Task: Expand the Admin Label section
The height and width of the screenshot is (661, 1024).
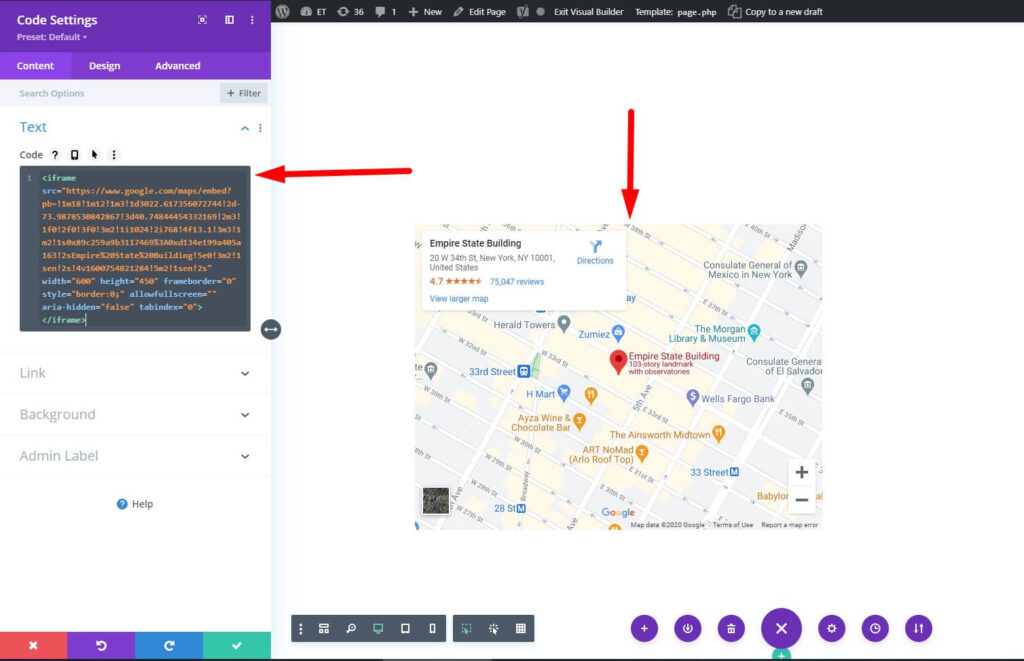Action: coord(135,456)
